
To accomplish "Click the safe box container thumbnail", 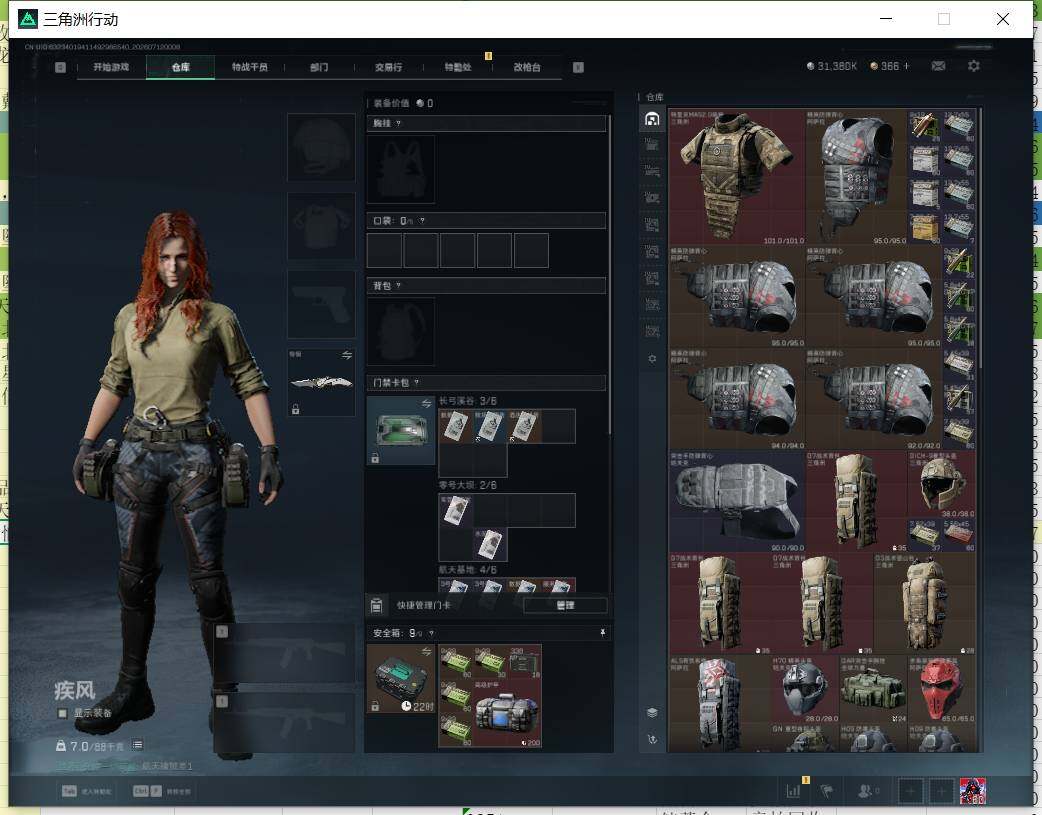I will (x=401, y=678).
